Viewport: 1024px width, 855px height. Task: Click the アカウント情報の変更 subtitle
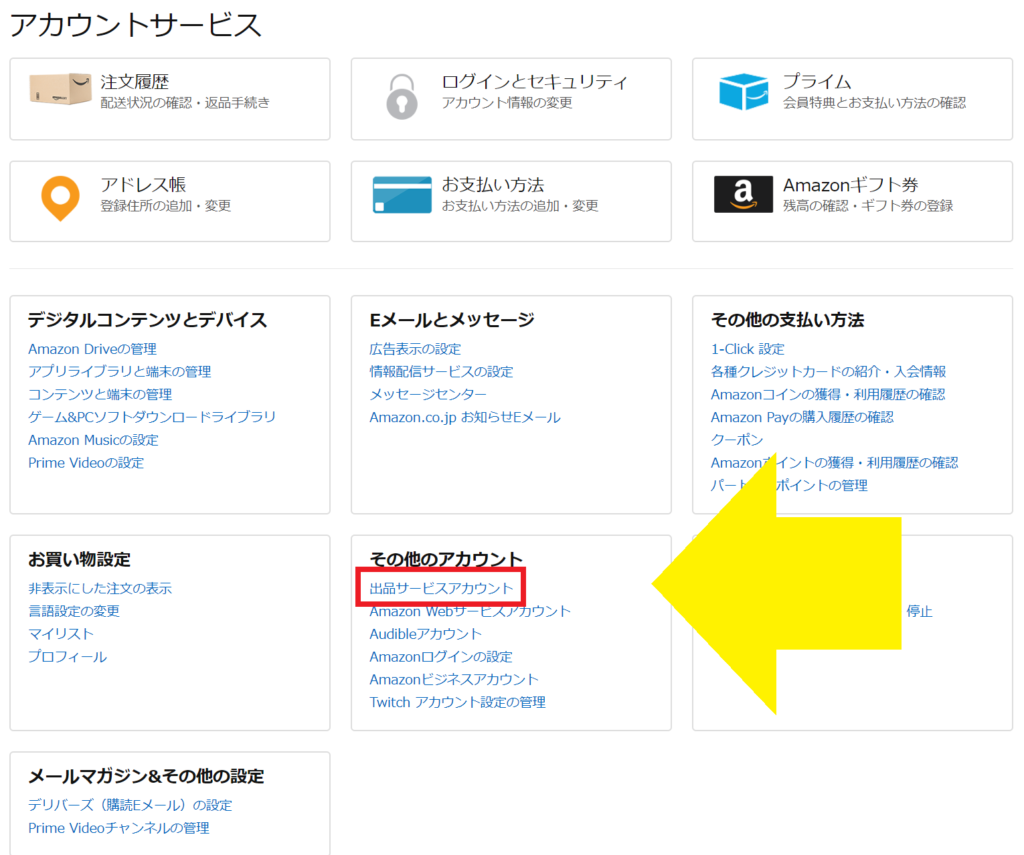pos(507,103)
